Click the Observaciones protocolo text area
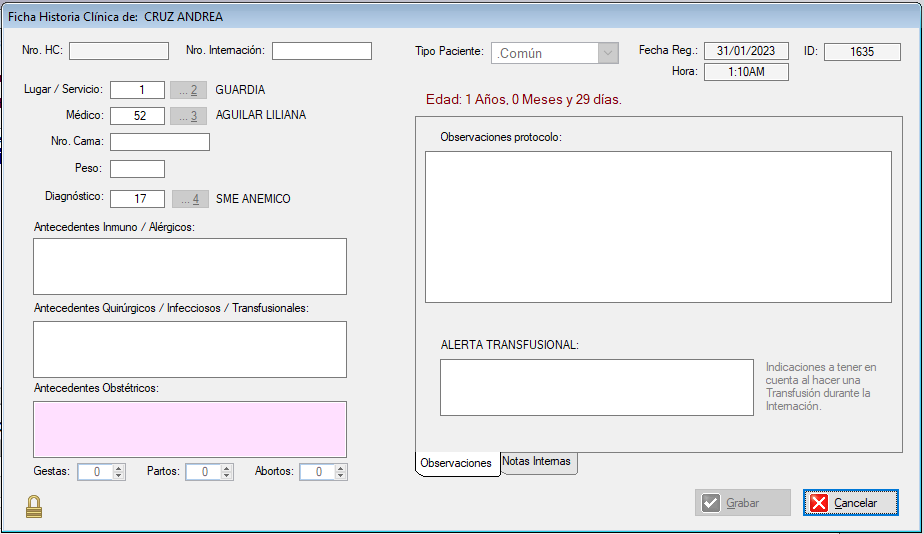Image resolution: width=924 pixels, height=534 pixels. [x=657, y=226]
